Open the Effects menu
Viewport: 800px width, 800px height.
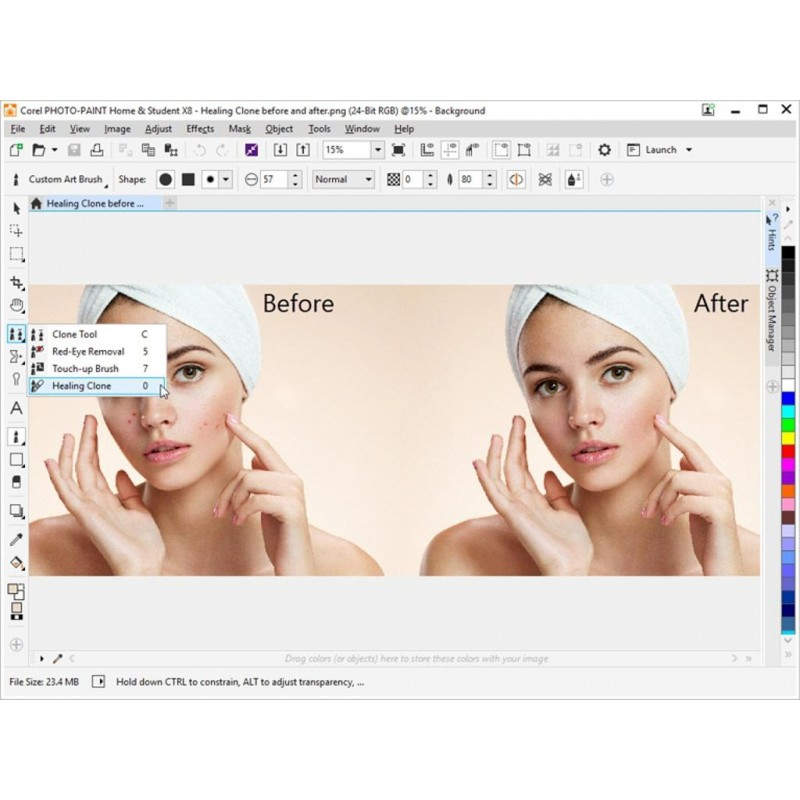[200, 129]
